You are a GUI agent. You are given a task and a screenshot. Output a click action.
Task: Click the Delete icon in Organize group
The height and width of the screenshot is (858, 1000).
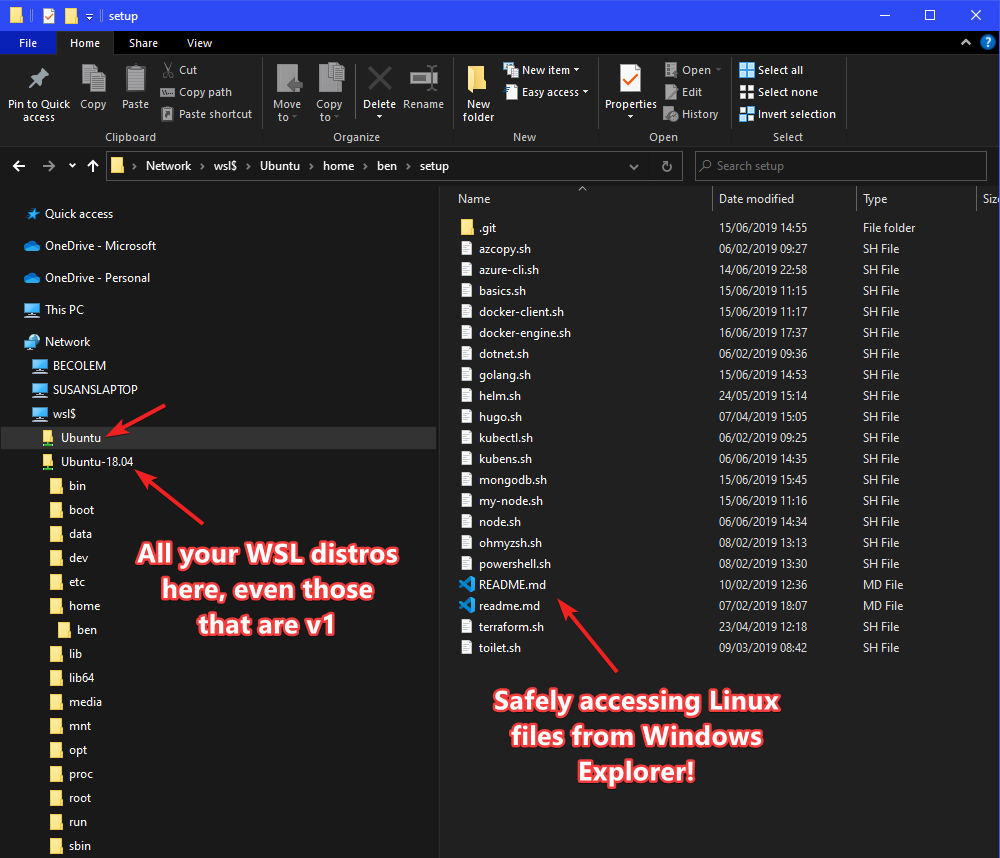(379, 80)
